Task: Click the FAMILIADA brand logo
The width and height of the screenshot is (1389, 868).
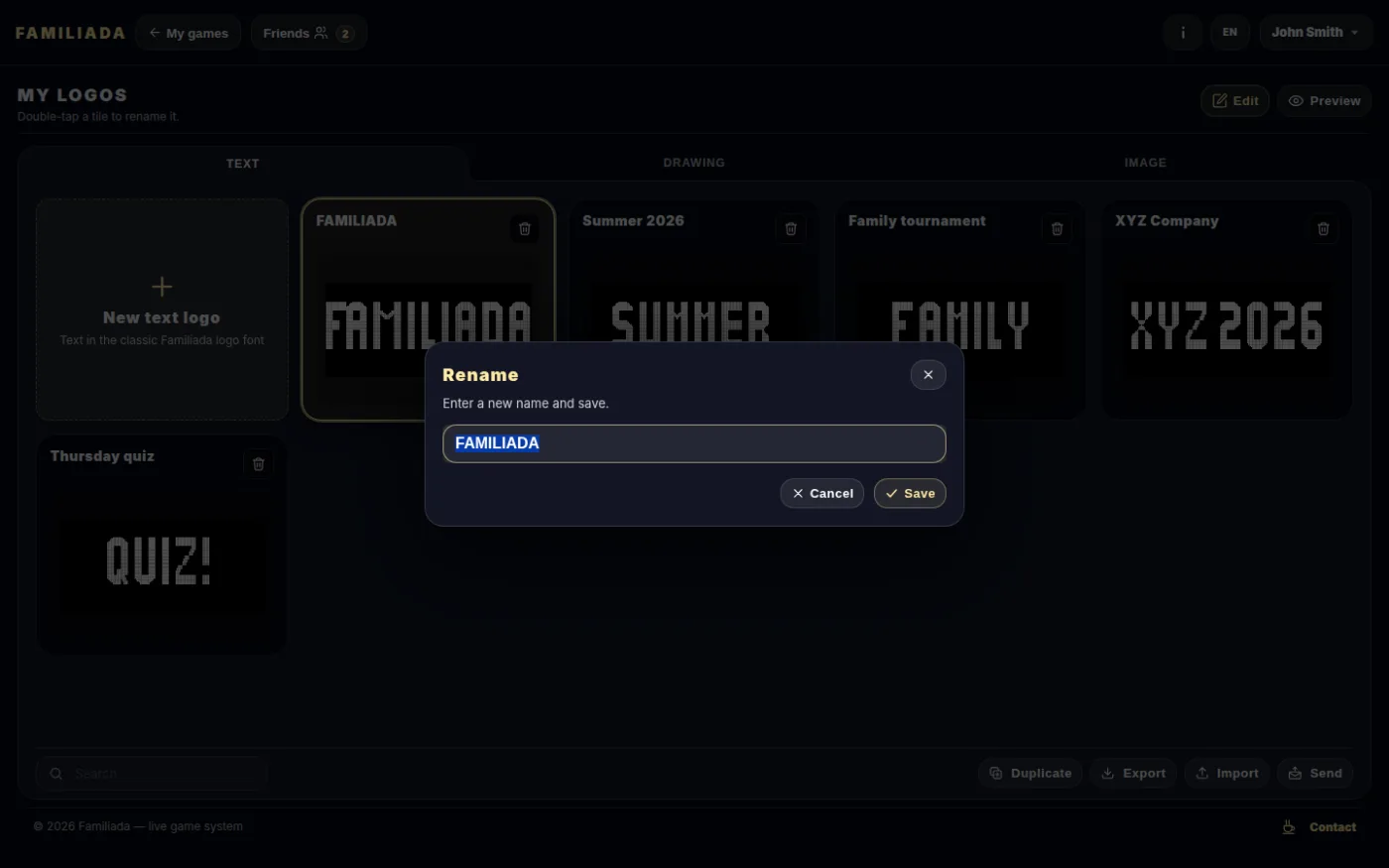Action: [70, 33]
